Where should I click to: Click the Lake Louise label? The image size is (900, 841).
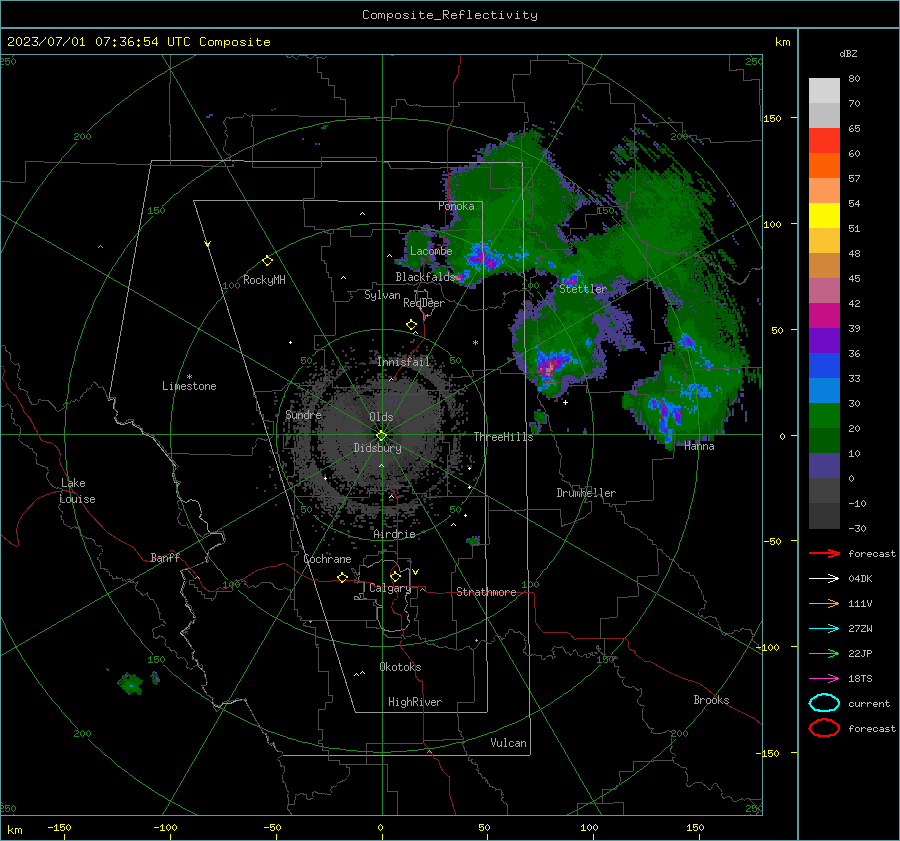pyautogui.click(x=77, y=491)
